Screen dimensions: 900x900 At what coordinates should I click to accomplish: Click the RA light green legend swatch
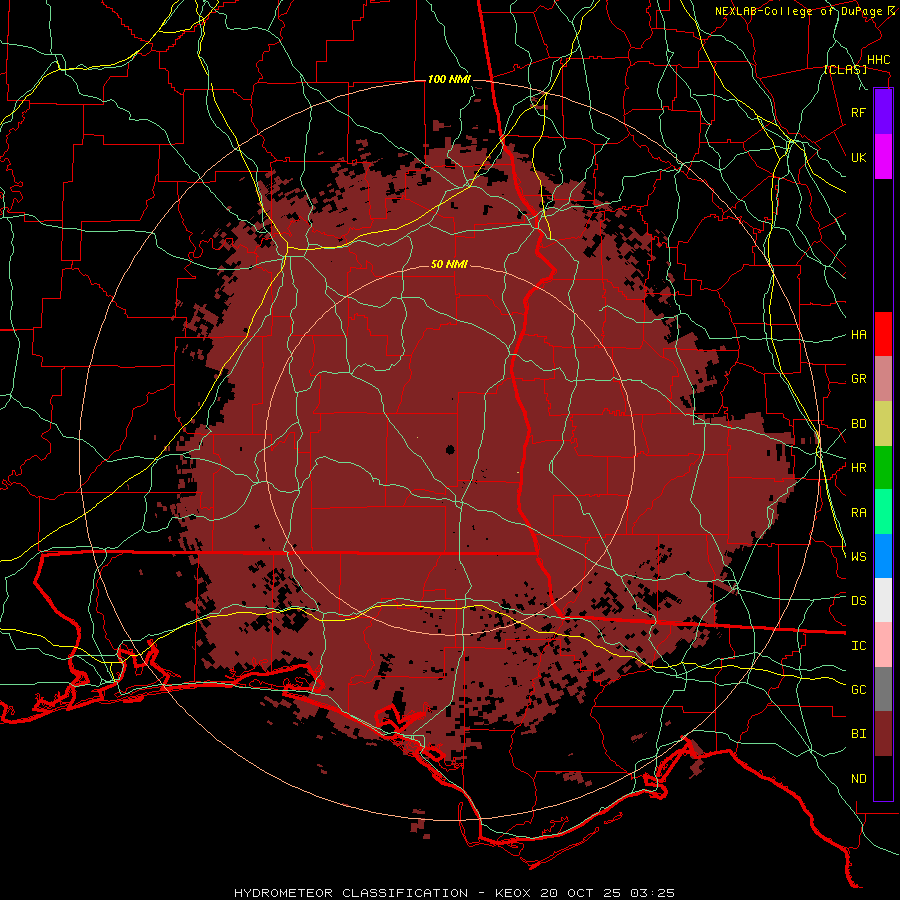point(883,512)
